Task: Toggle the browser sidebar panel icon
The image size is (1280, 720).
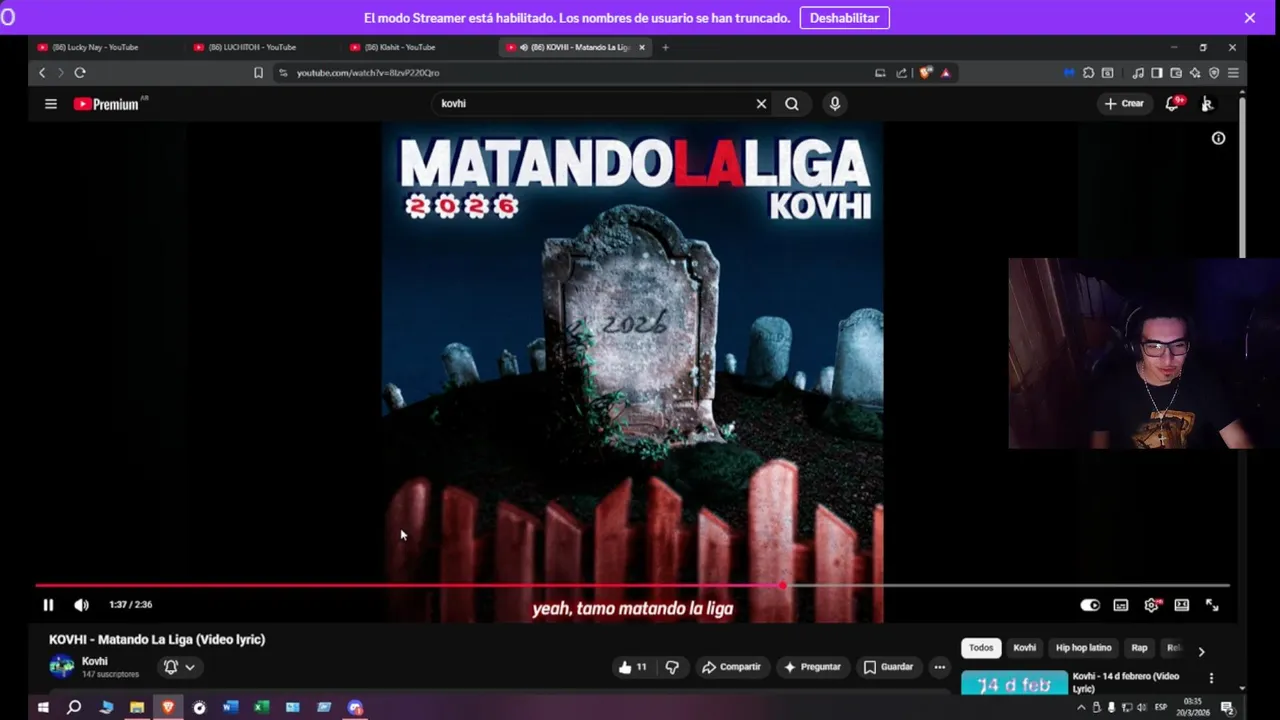Action: tap(1157, 73)
